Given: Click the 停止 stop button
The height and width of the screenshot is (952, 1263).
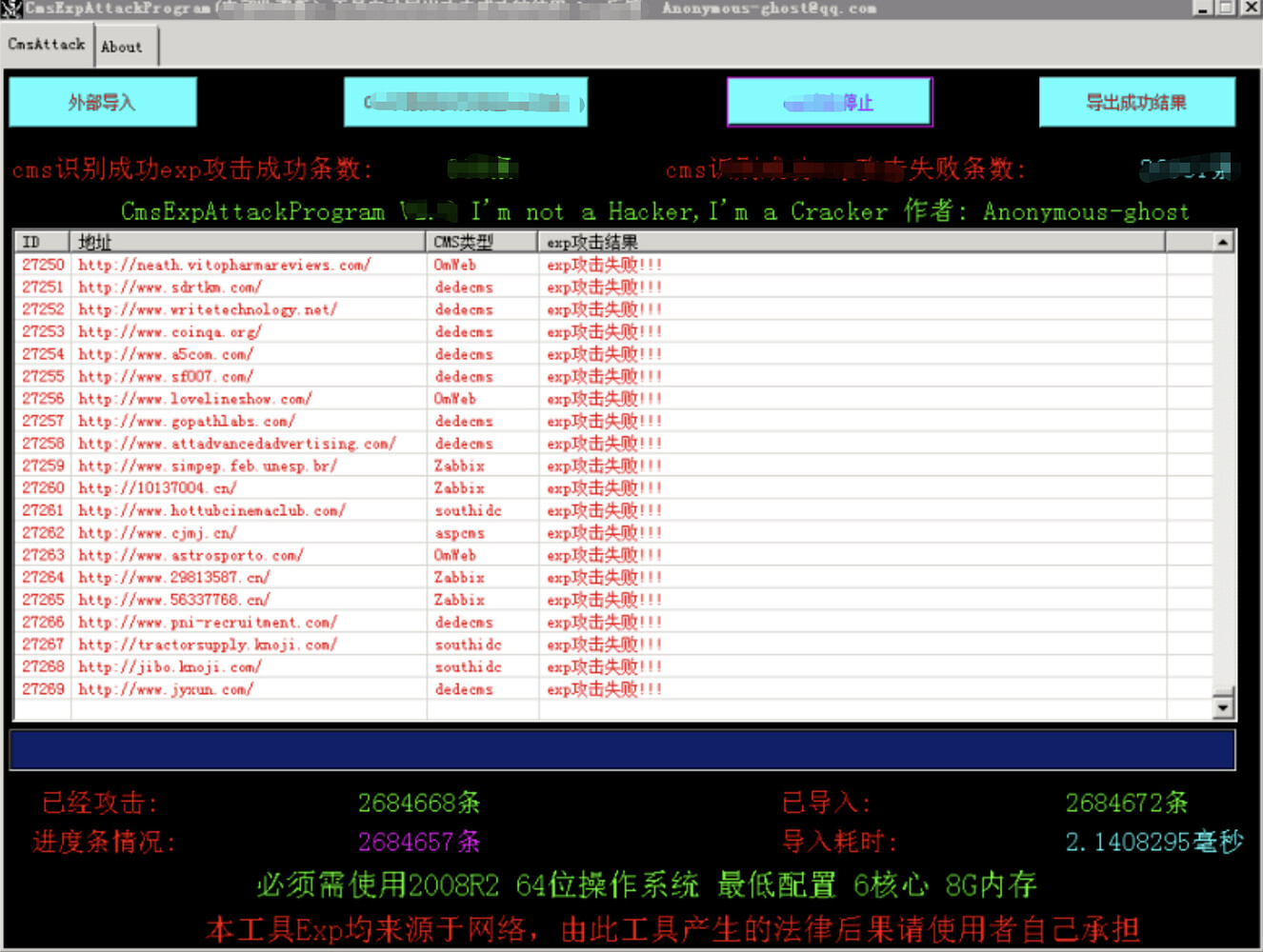Looking at the screenshot, I should click(x=829, y=102).
